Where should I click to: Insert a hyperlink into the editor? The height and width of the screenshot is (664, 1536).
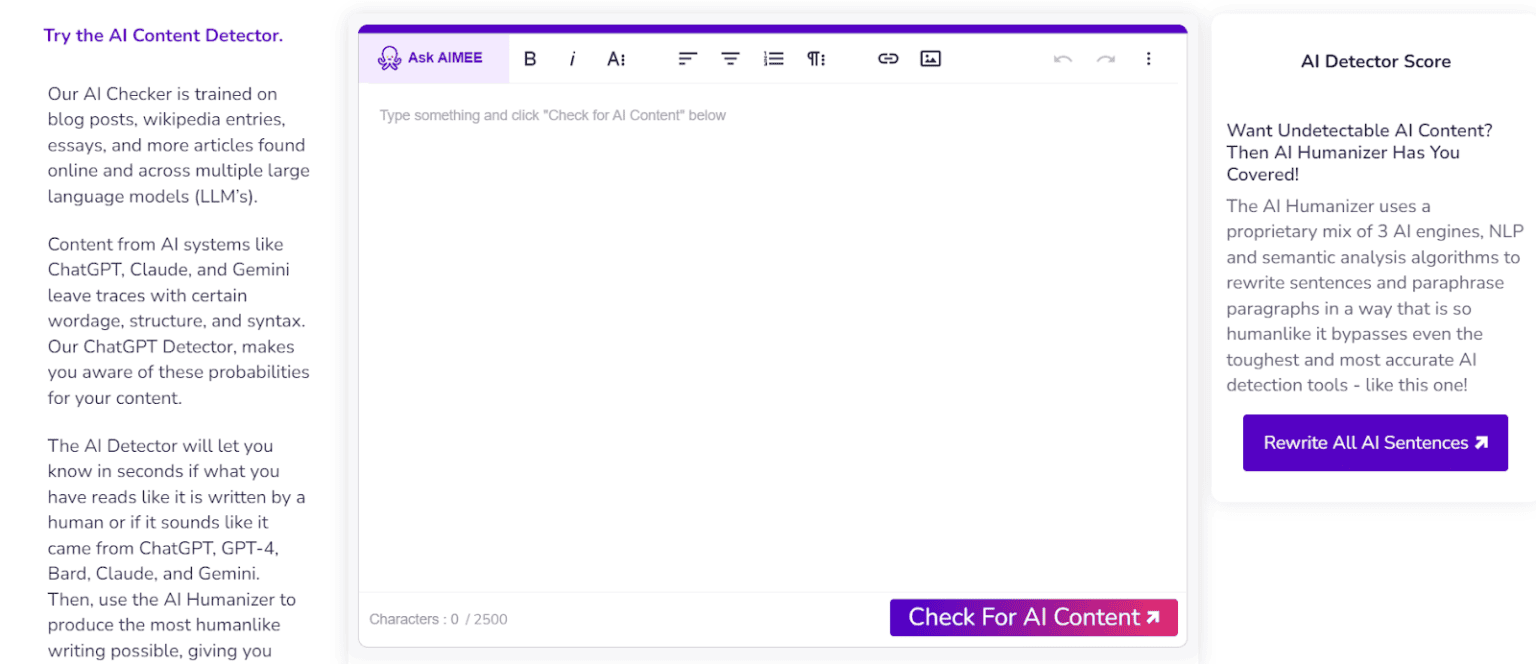click(x=888, y=59)
